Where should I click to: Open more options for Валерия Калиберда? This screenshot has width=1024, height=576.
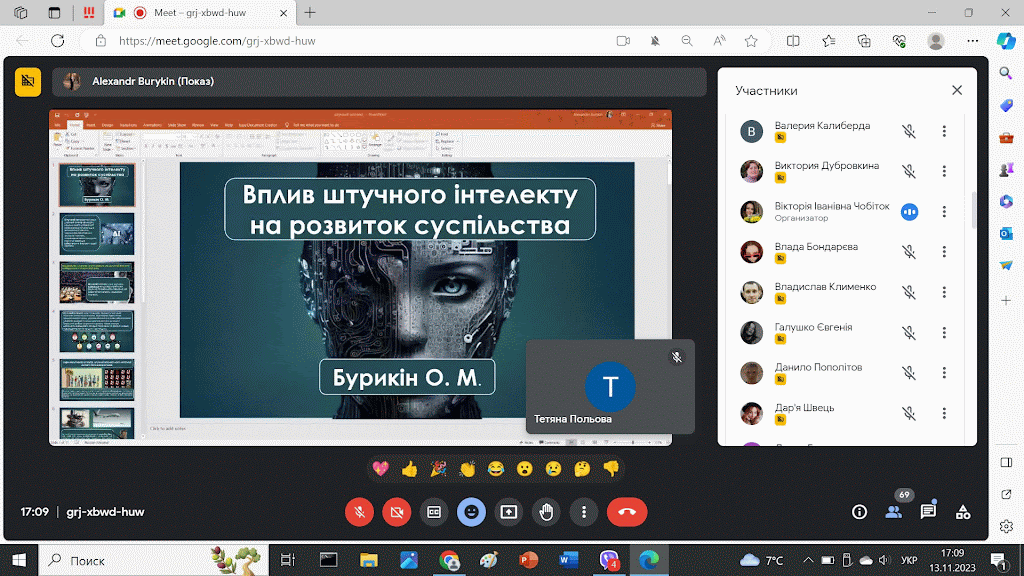944,131
